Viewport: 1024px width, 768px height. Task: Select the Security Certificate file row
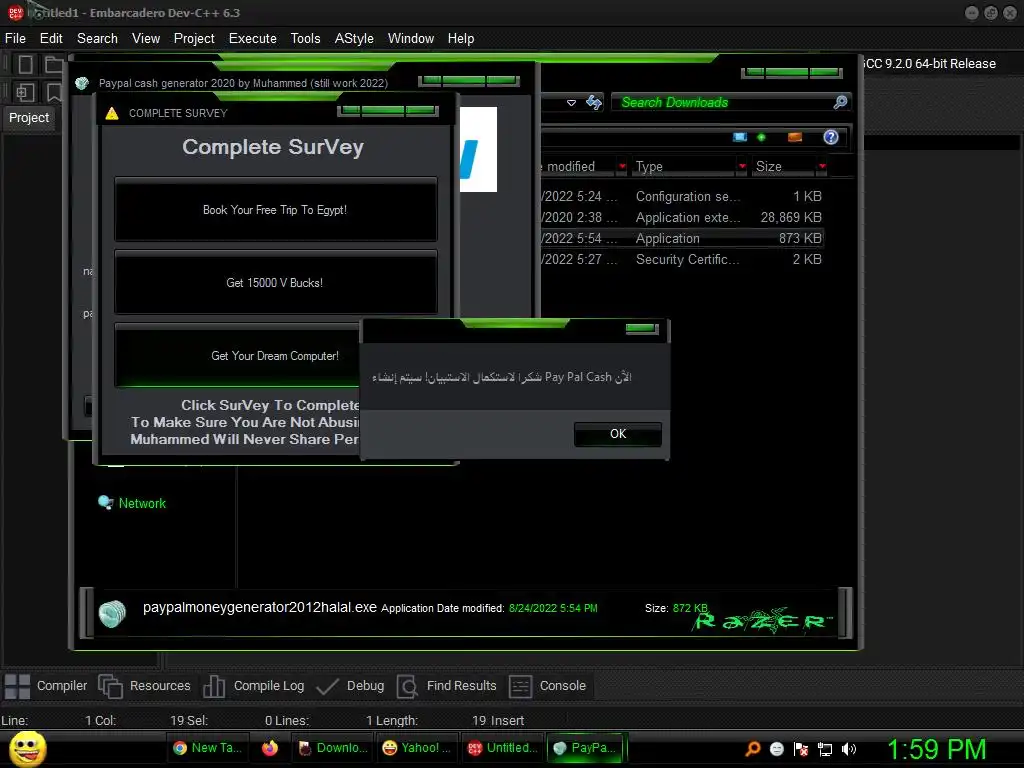(x=682, y=259)
